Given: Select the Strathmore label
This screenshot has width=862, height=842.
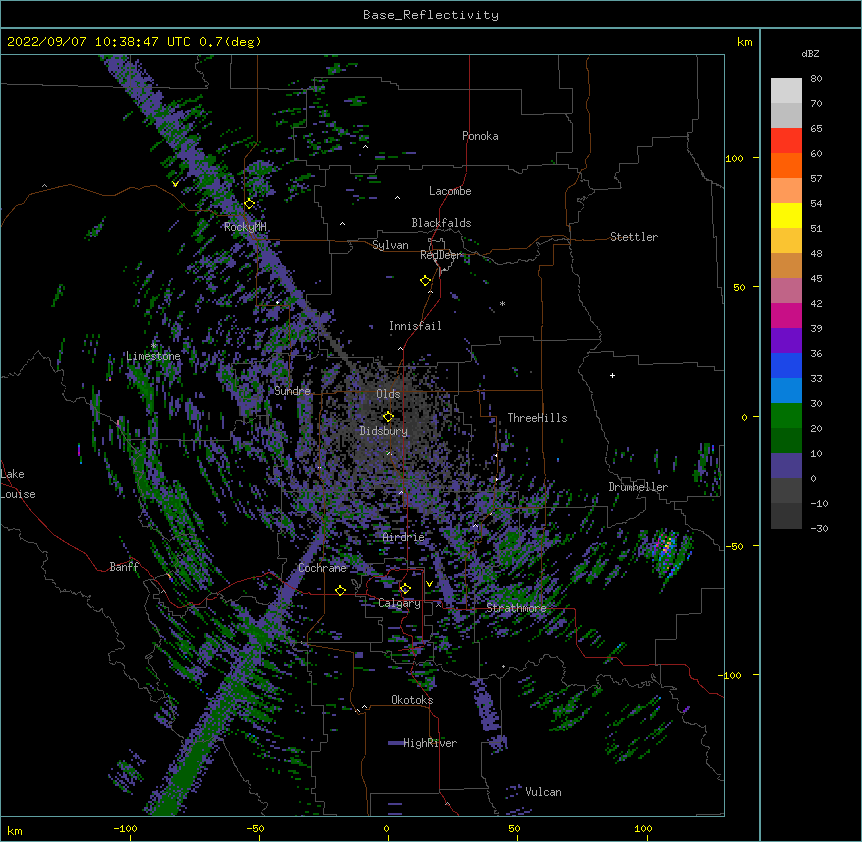Looking at the screenshot, I should [516, 608].
